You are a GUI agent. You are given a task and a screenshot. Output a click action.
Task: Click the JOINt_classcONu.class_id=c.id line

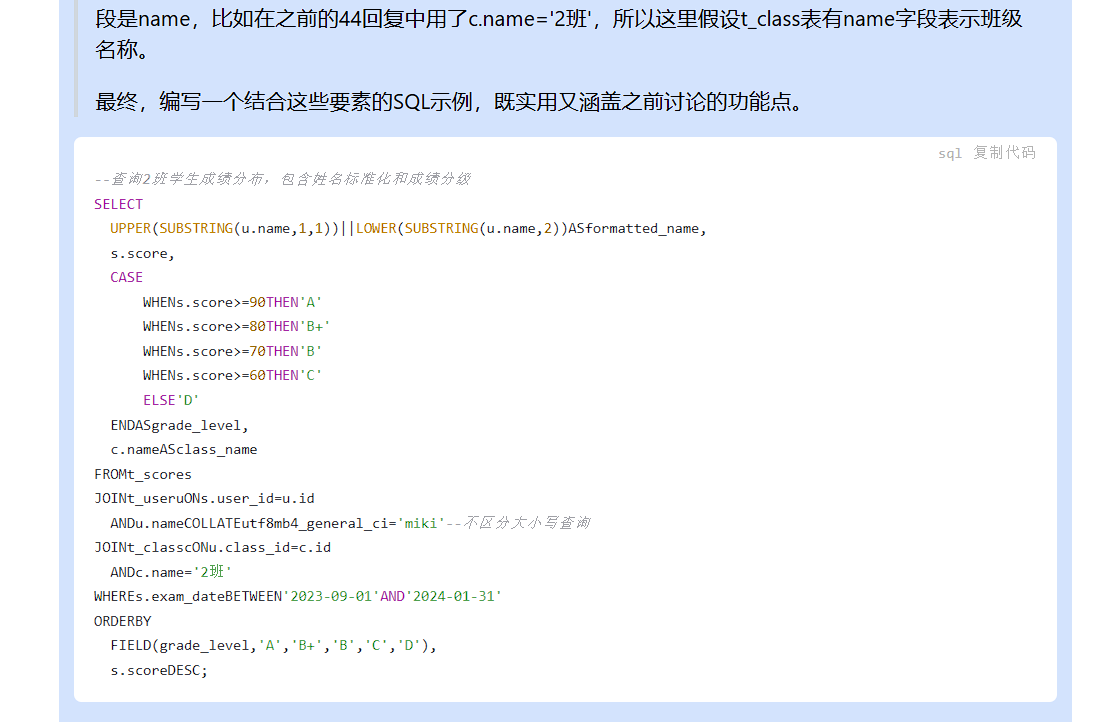[212, 548]
